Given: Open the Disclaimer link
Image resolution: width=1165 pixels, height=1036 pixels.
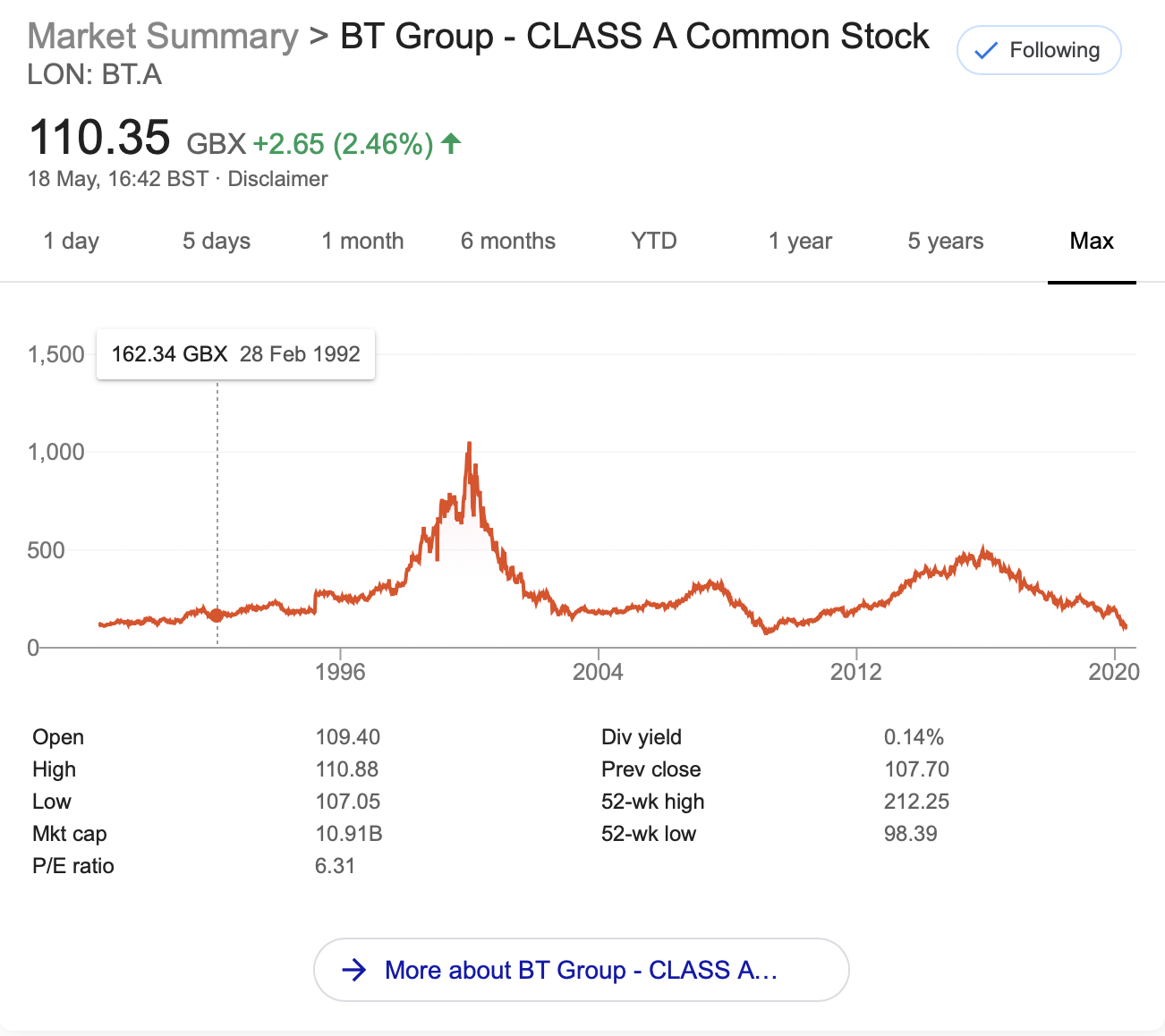Looking at the screenshot, I should [x=277, y=179].
